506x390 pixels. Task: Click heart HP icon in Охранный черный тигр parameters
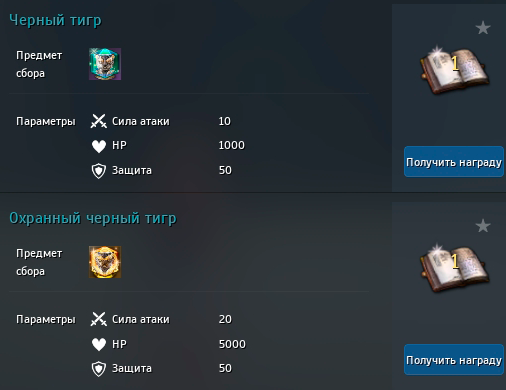[99, 344]
